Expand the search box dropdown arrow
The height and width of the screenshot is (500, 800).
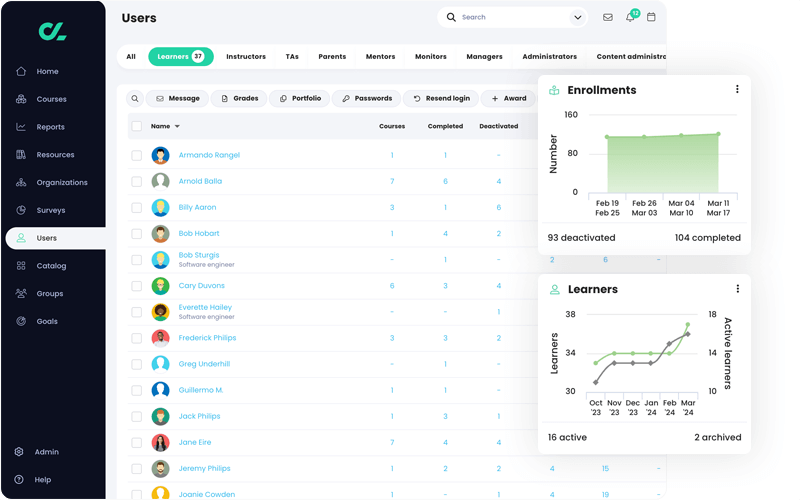[x=577, y=17]
